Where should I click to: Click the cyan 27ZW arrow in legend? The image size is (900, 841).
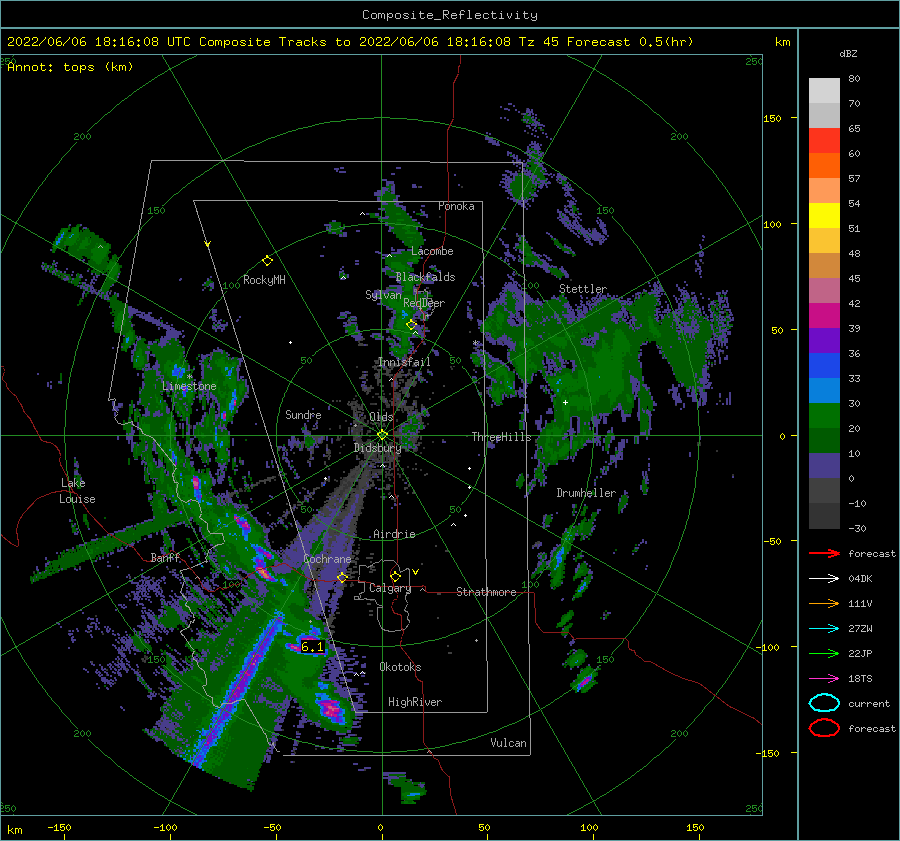pos(824,629)
